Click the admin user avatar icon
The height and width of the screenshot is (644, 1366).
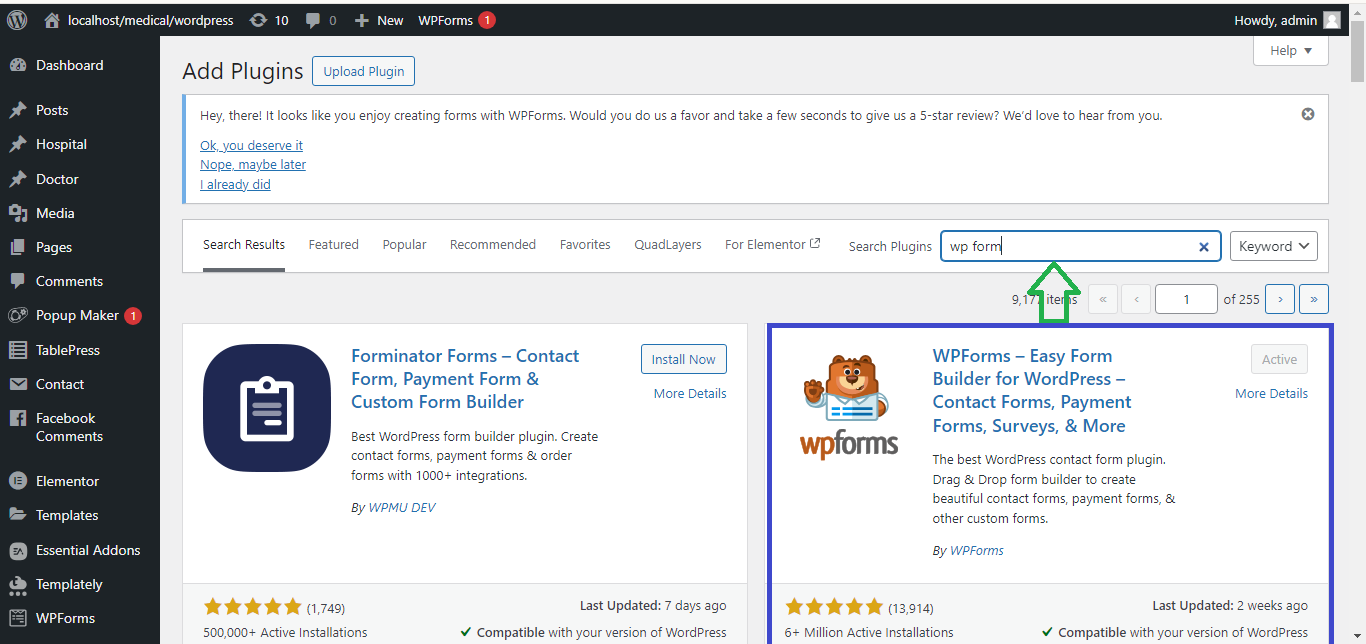[1331, 20]
